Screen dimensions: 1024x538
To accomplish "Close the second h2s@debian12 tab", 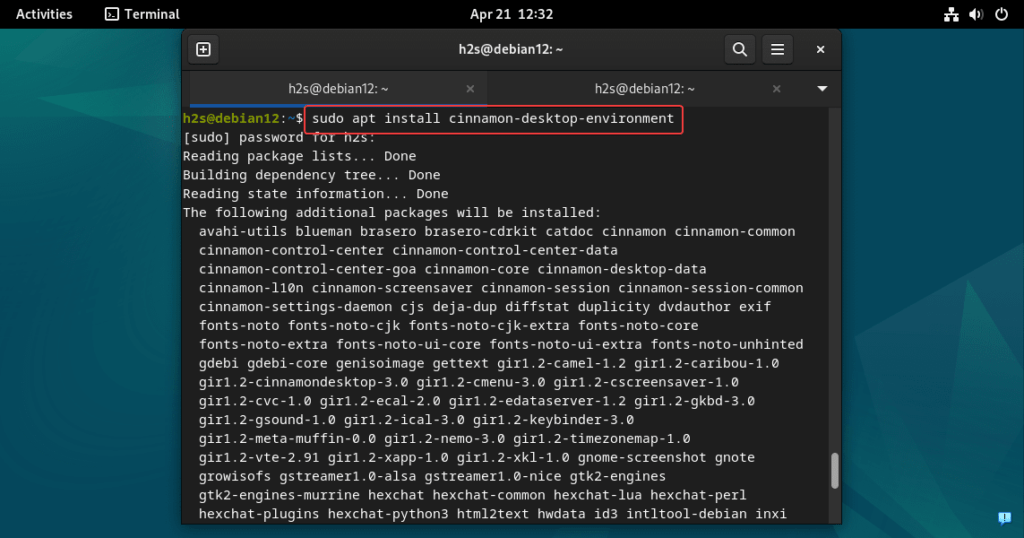I will 776,89.
